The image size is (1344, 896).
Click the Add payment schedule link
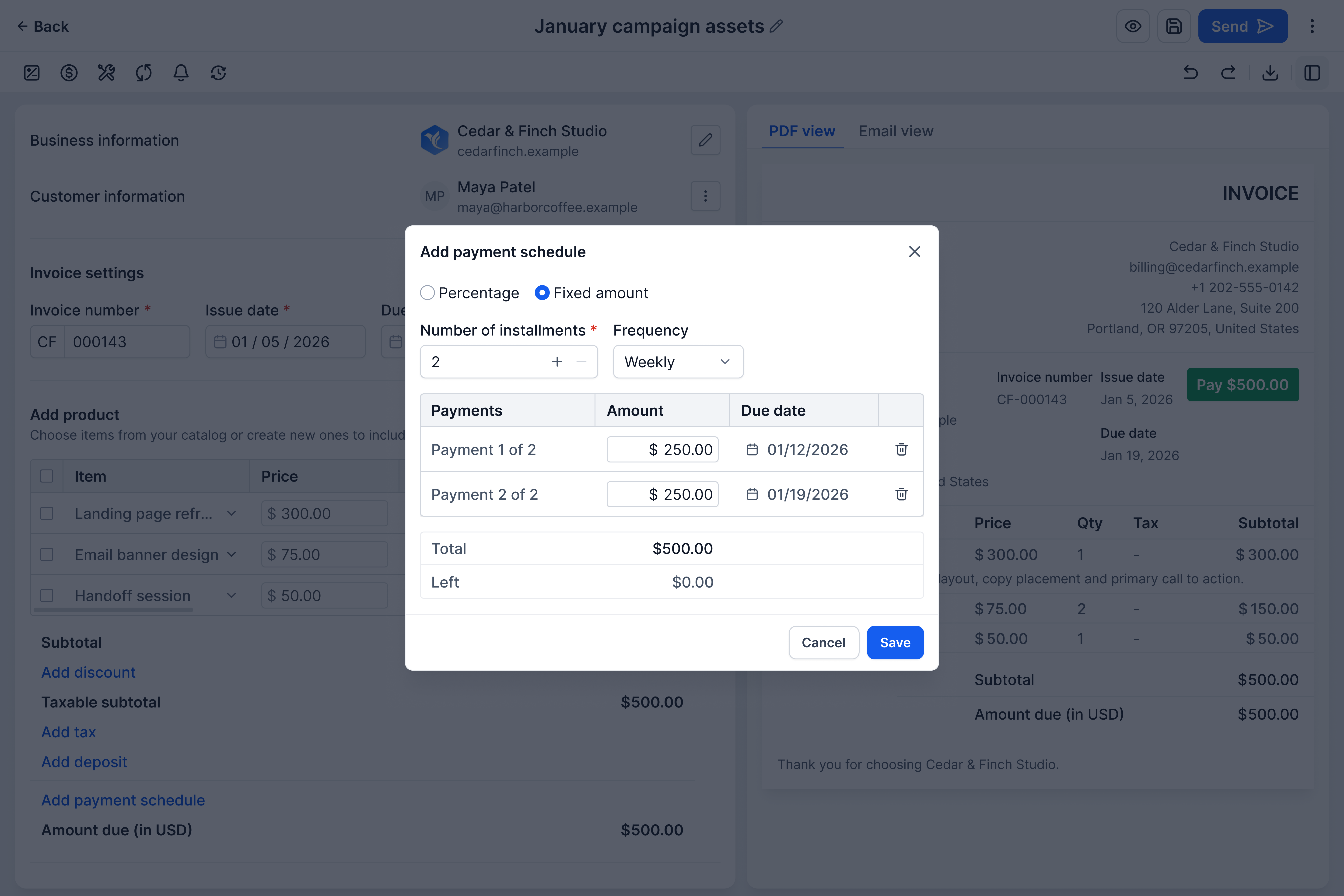coord(123,800)
